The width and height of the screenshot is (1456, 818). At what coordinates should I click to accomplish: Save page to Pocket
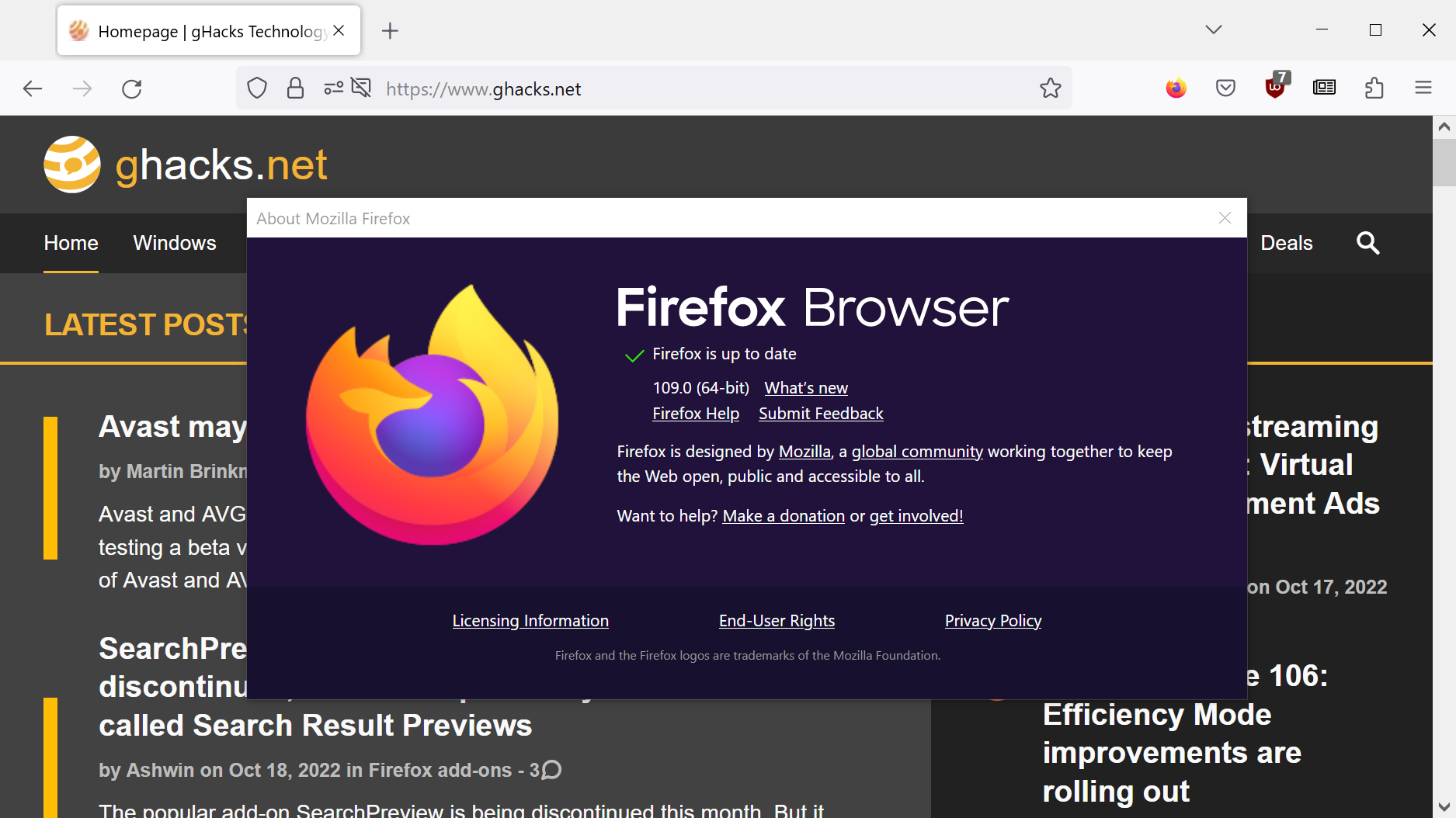tap(1225, 88)
